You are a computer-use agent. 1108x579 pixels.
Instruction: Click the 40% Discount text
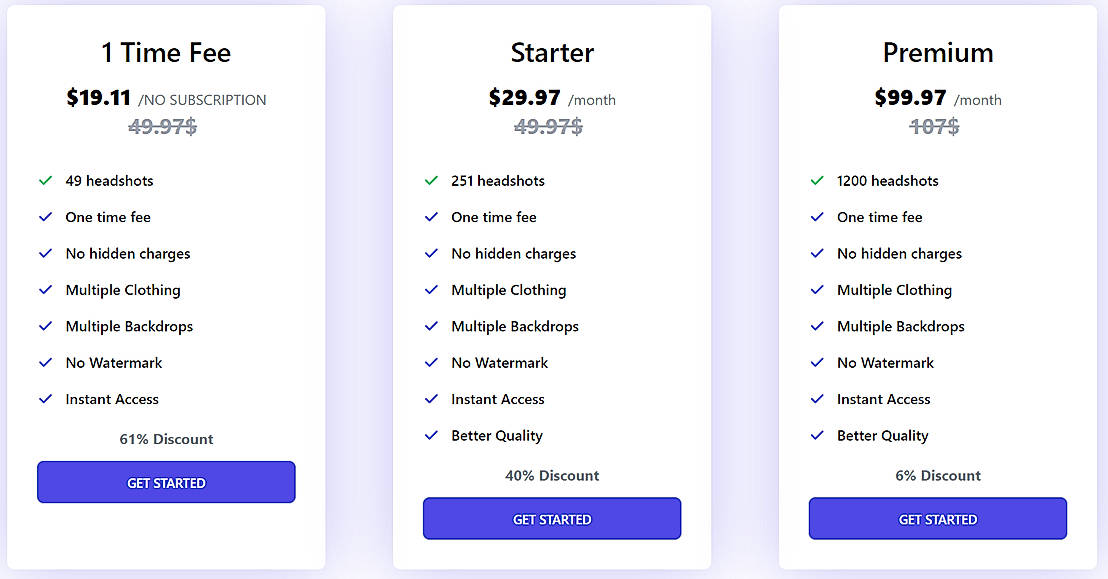coord(552,476)
